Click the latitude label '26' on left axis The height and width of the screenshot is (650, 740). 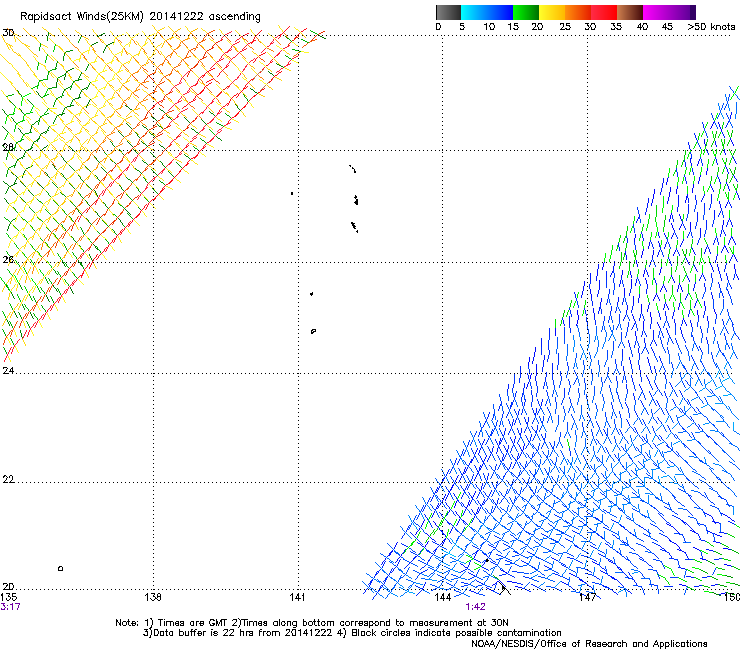click(x=8, y=260)
